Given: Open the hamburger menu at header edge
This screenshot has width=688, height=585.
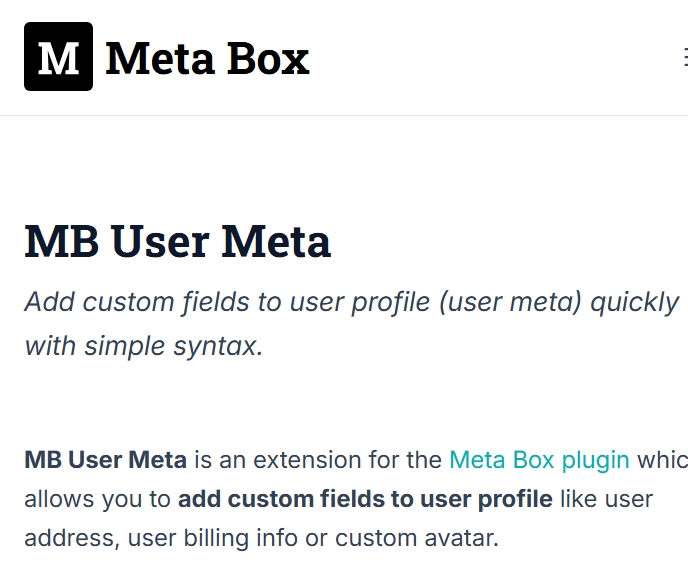Looking at the screenshot, I should tap(685, 57).
